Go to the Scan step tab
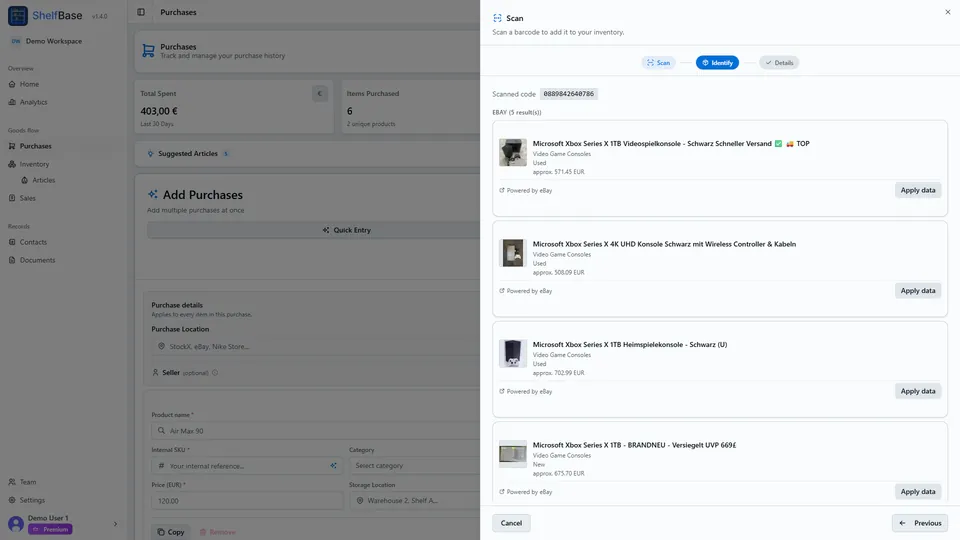 (659, 63)
